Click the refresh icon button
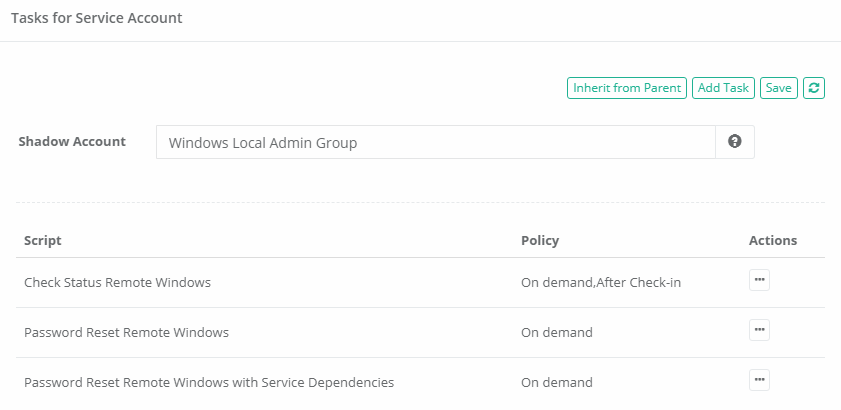Image resolution: width=841 pixels, height=410 pixels. pyautogui.click(x=814, y=88)
